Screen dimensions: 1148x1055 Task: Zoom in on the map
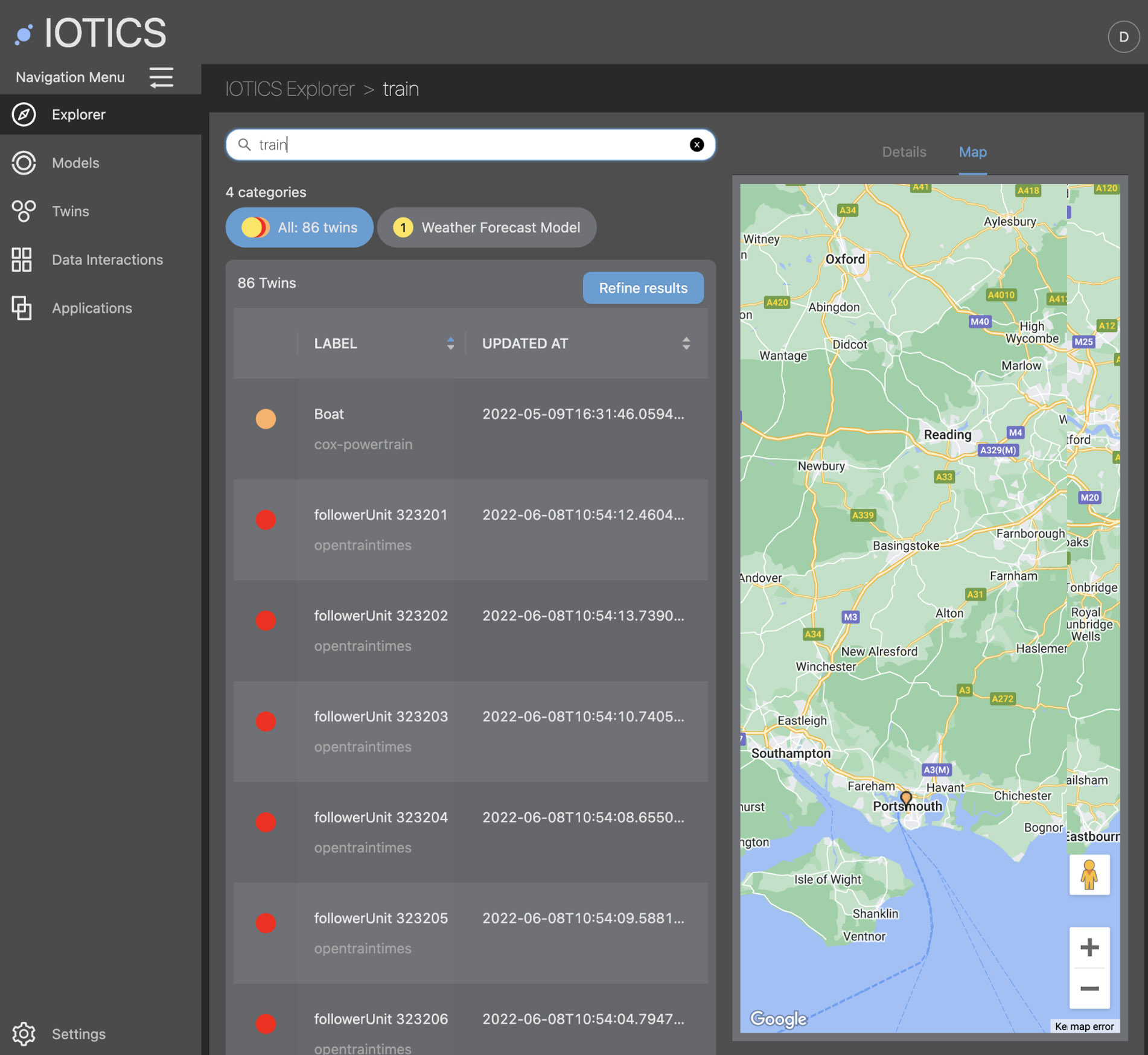pyautogui.click(x=1089, y=948)
